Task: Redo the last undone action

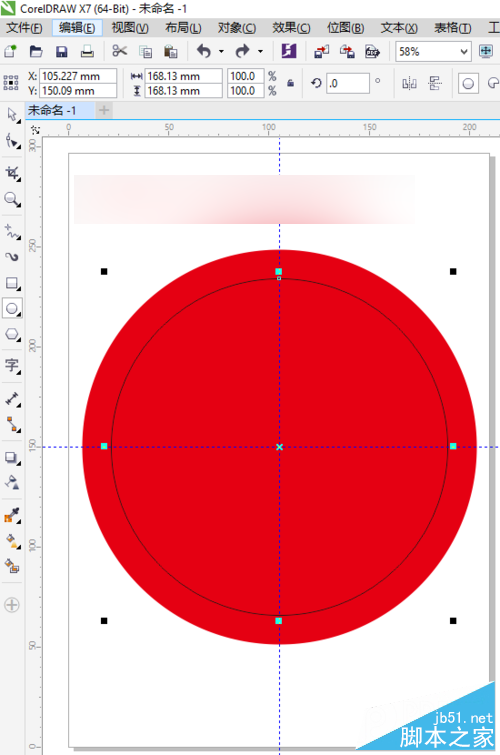Action: [242, 51]
